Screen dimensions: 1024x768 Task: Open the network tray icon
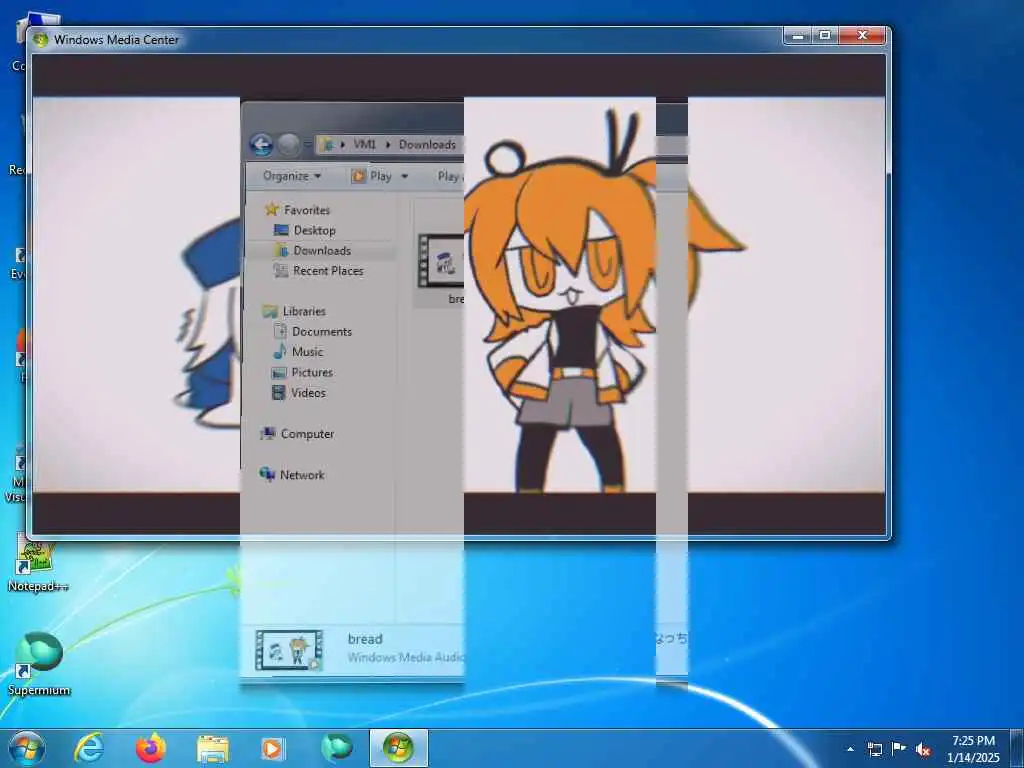click(874, 749)
